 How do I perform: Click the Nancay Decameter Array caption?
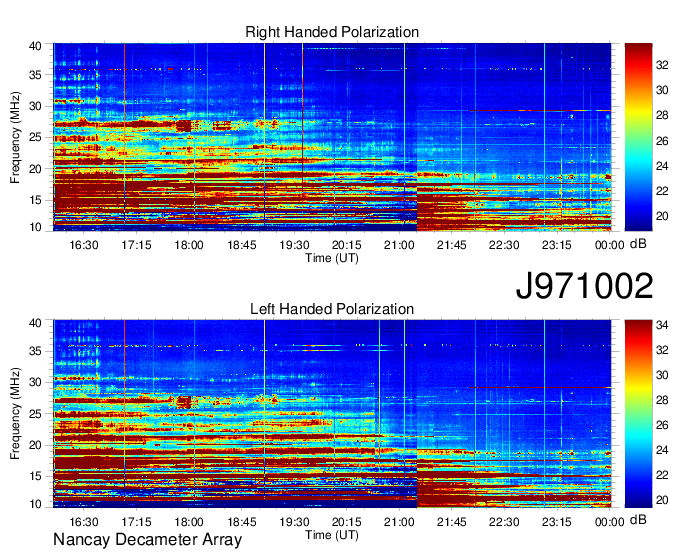(147, 540)
